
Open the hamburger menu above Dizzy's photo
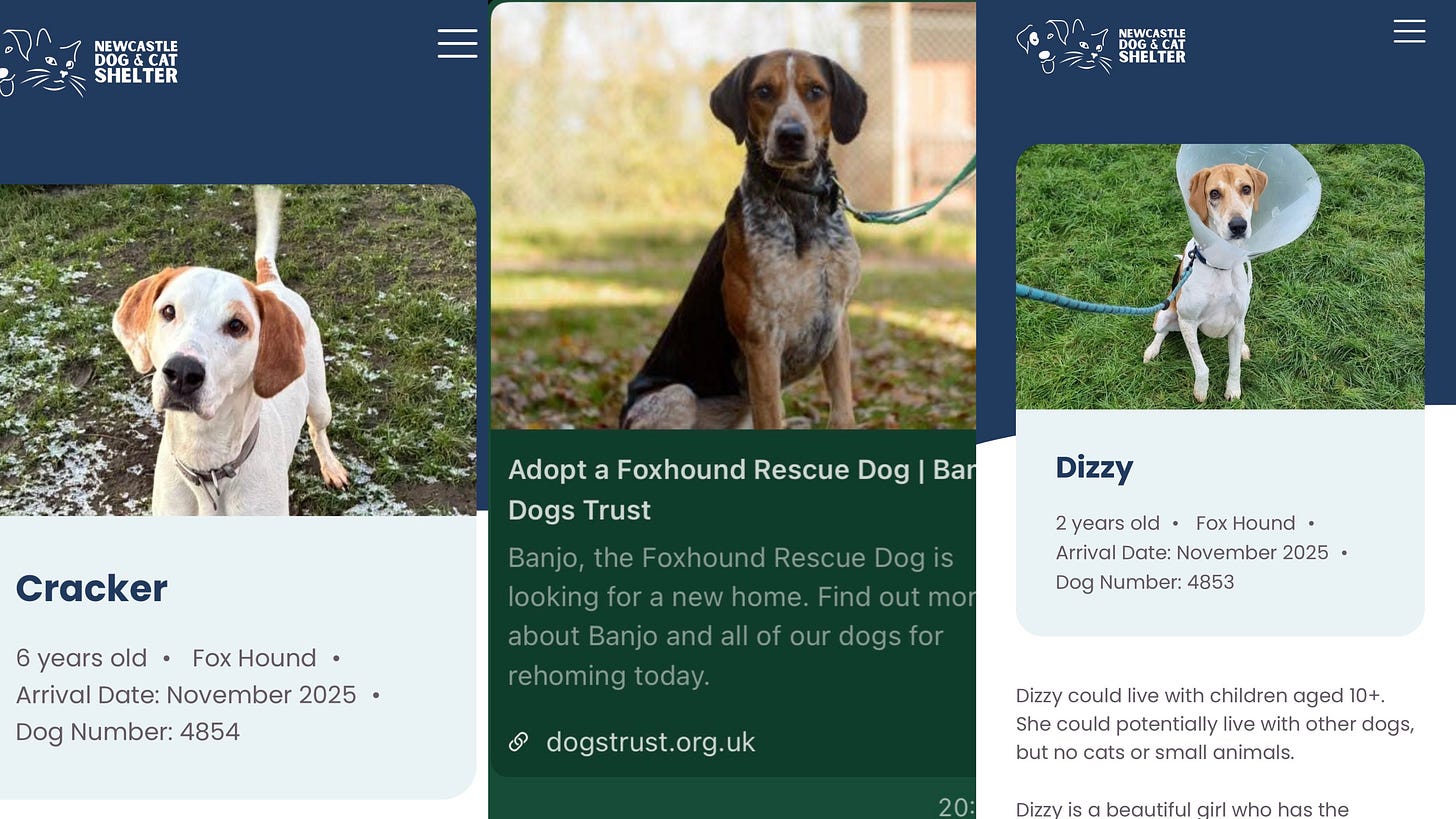point(1409,32)
